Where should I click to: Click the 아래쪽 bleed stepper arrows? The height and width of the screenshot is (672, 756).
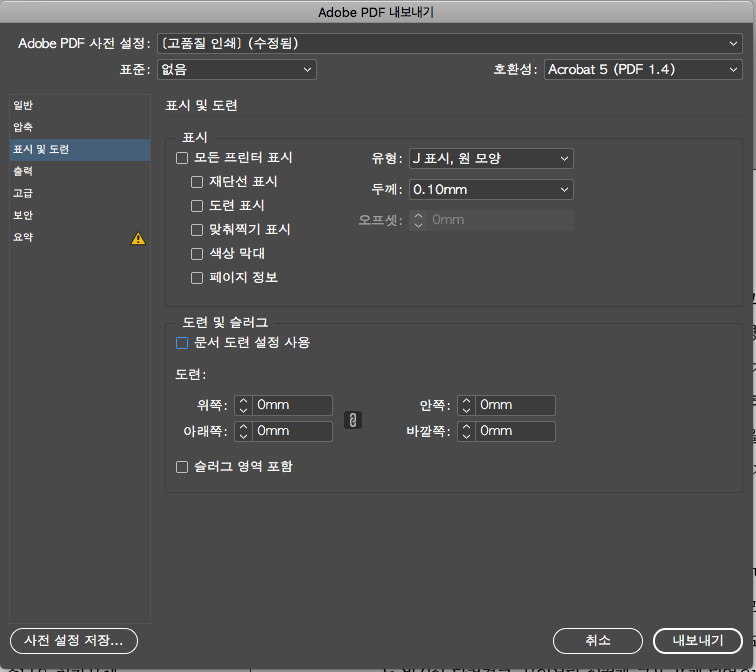click(243, 431)
